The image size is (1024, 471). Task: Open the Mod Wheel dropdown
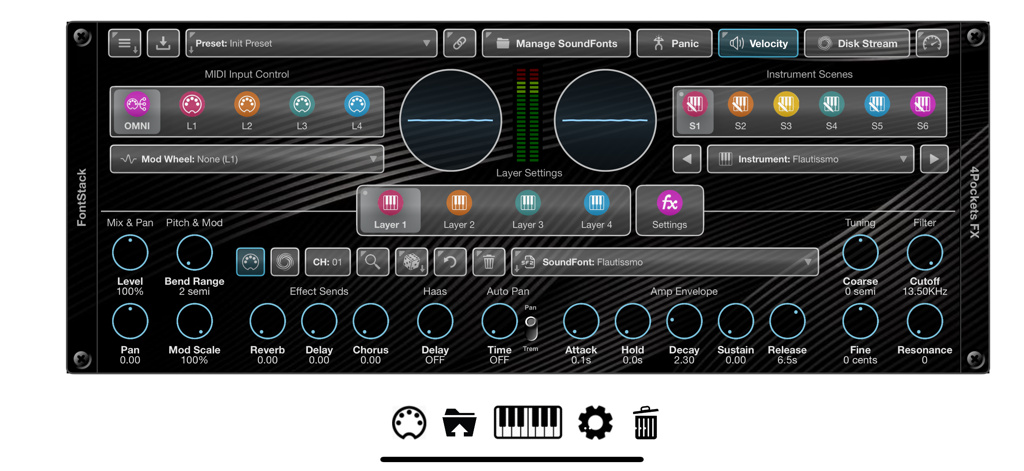247,159
